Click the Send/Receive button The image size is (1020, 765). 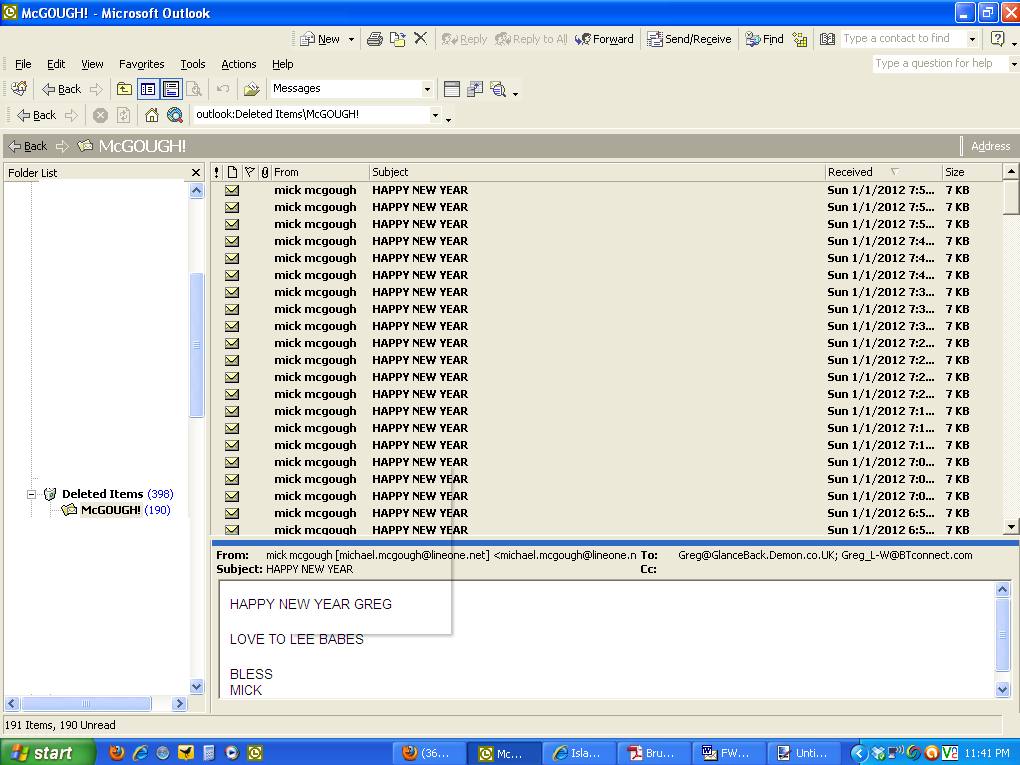tap(690, 39)
